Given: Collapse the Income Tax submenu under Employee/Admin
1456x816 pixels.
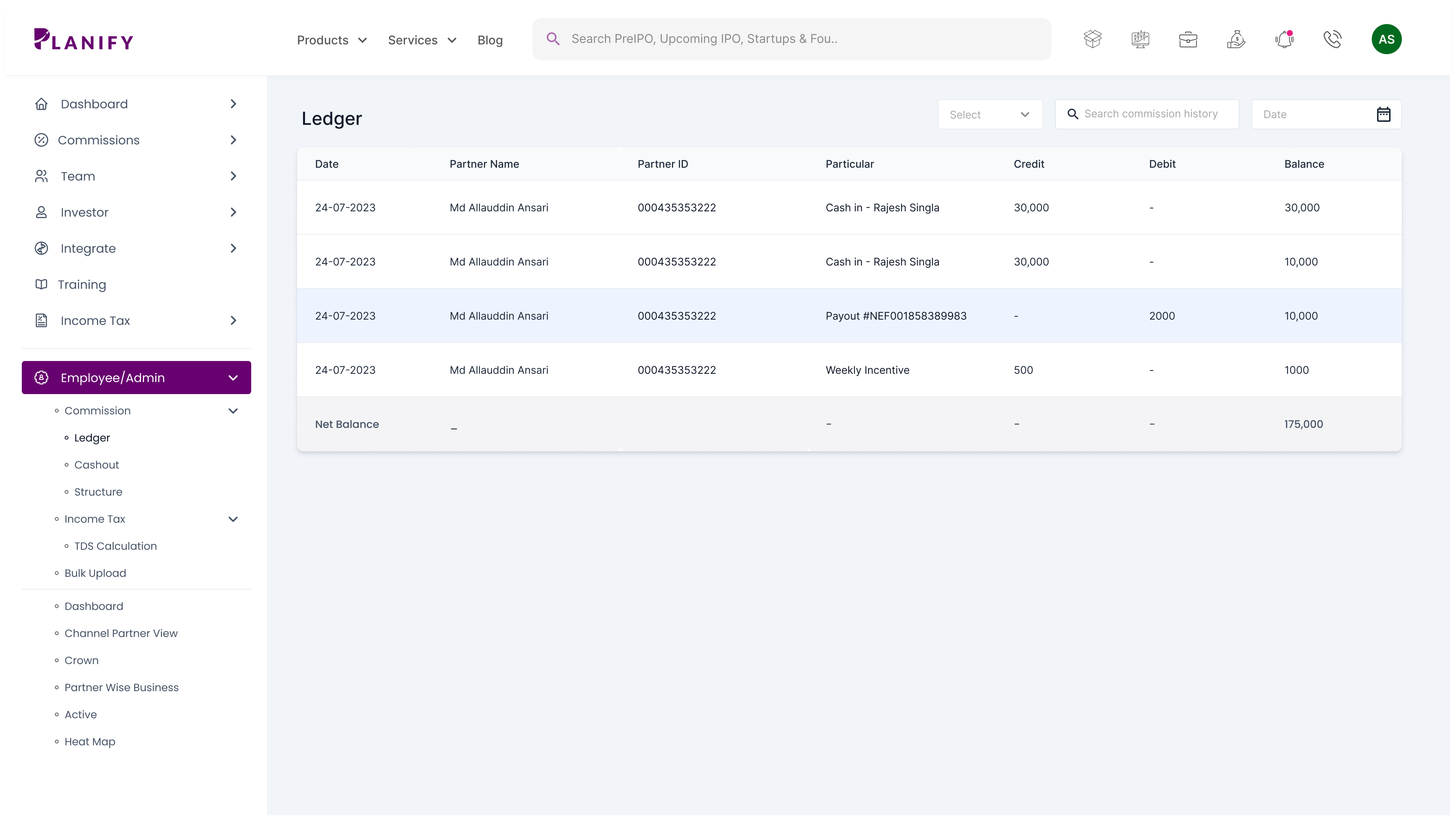Looking at the screenshot, I should coord(234,519).
